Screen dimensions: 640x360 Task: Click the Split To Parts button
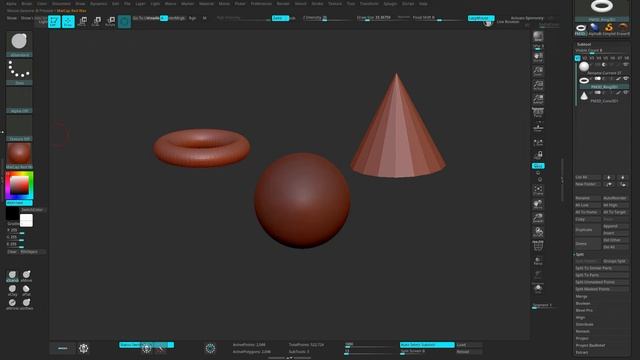tap(602, 275)
